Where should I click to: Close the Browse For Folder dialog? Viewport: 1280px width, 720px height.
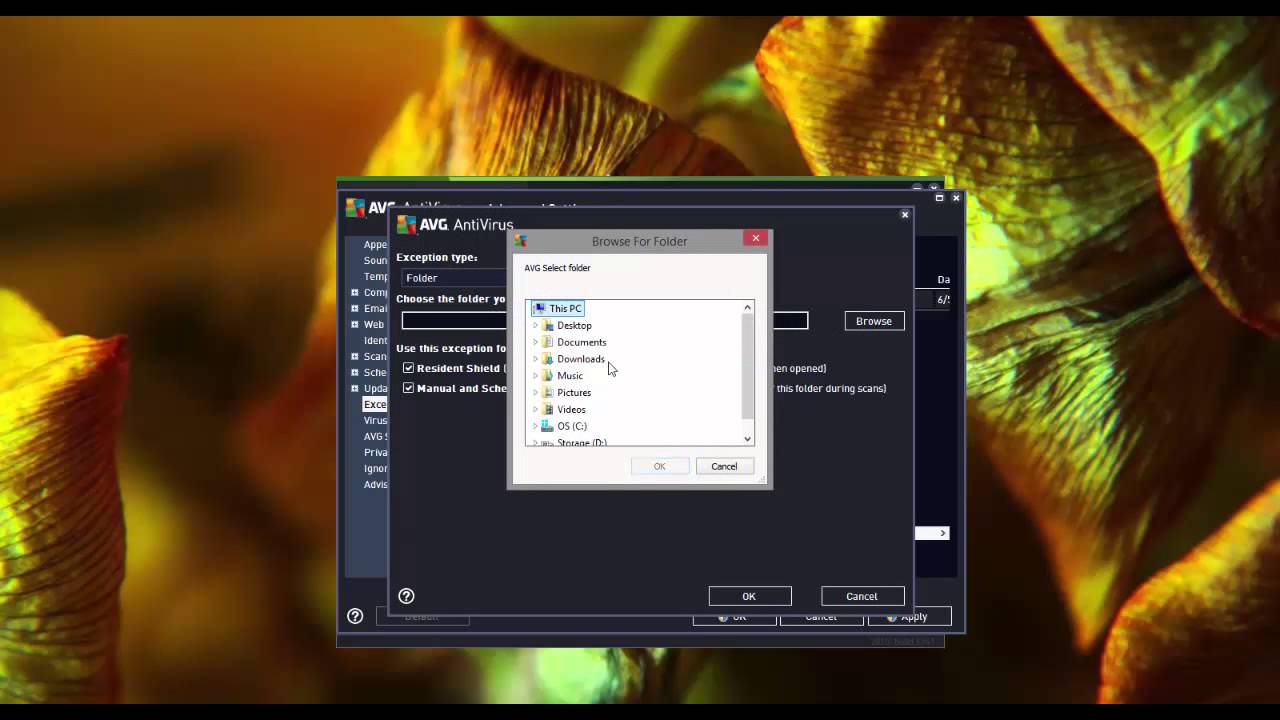coord(756,238)
